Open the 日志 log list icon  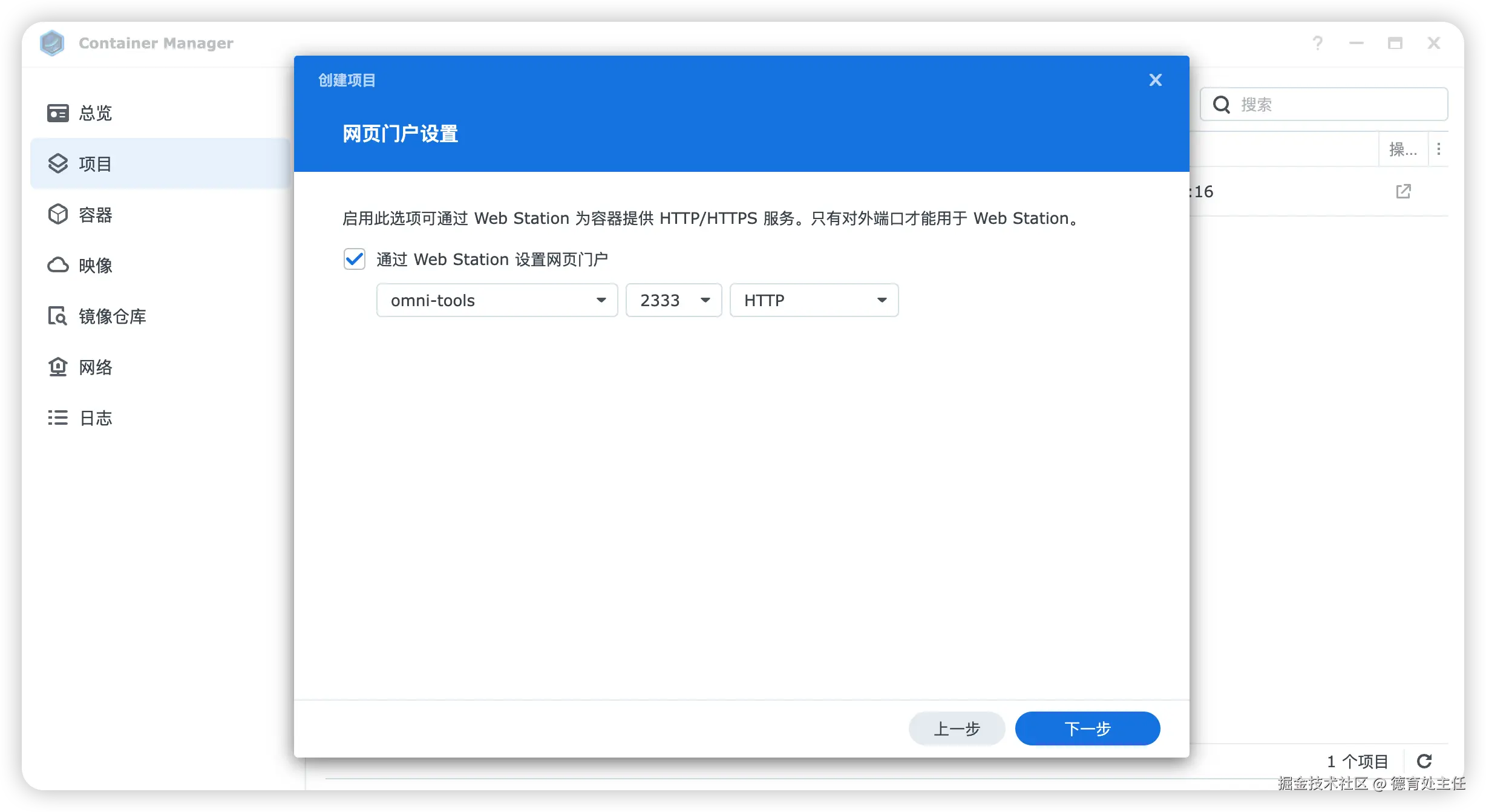click(58, 417)
